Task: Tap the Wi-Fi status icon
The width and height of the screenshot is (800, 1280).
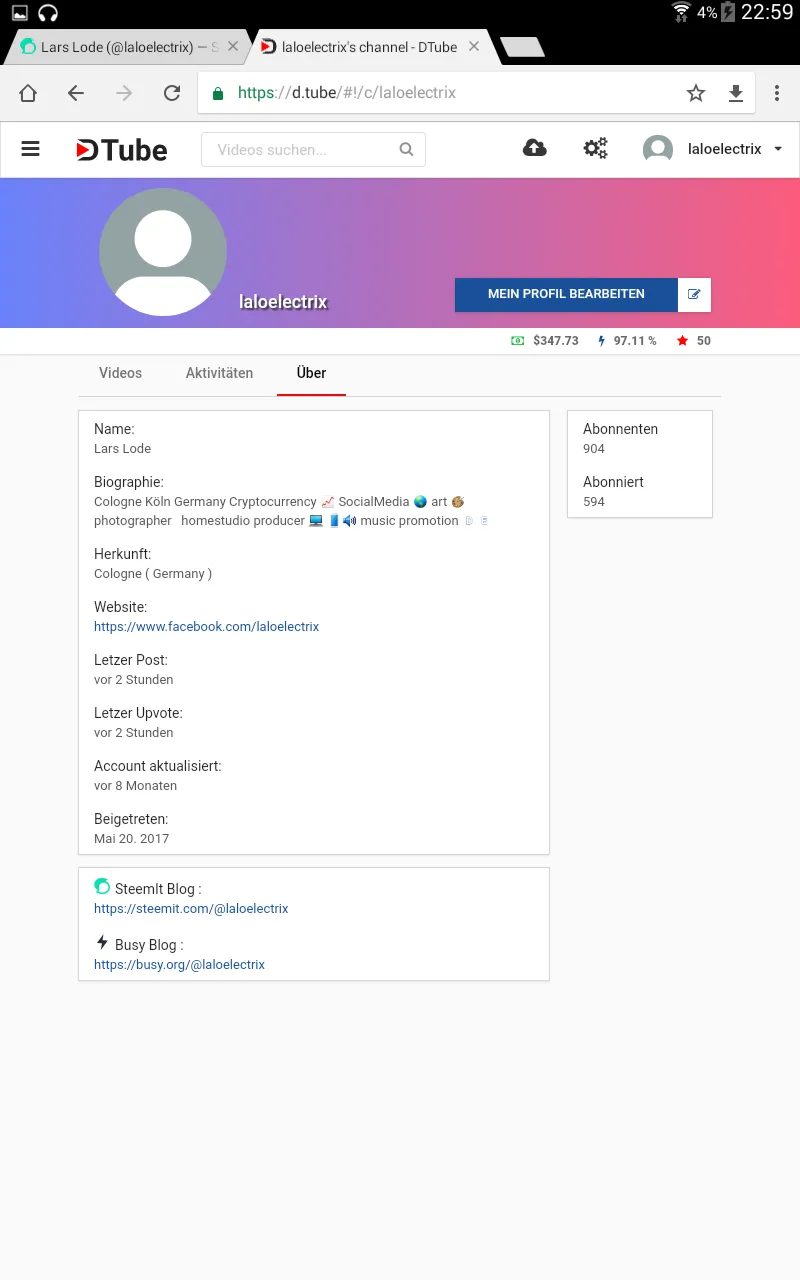Action: pos(682,13)
